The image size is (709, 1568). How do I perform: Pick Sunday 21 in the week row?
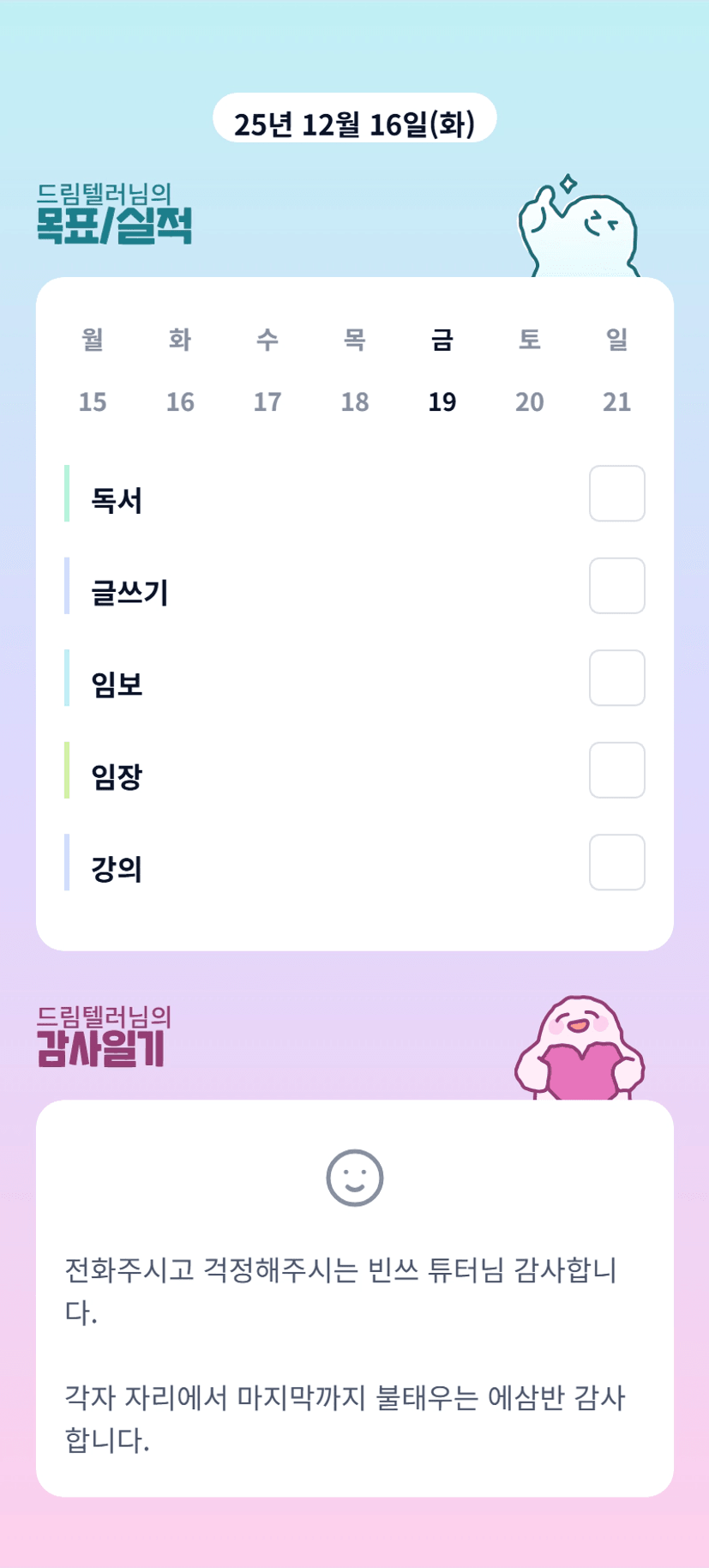pyautogui.click(x=617, y=401)
